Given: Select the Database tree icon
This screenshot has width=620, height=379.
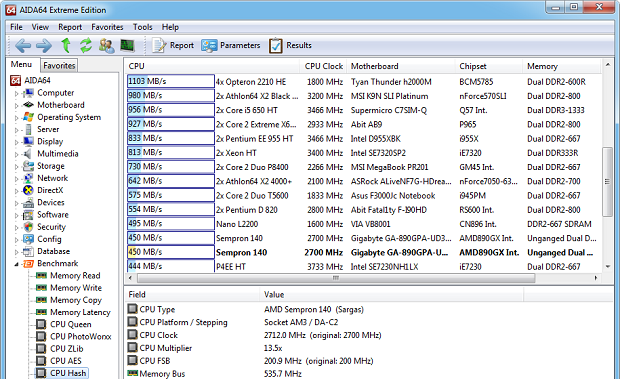Looking at the screenshot, I should 28,251.
